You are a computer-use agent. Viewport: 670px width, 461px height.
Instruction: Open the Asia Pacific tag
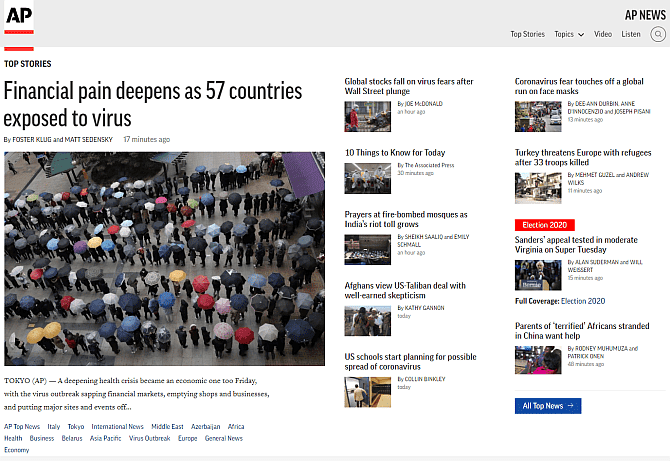click(106, 438)
